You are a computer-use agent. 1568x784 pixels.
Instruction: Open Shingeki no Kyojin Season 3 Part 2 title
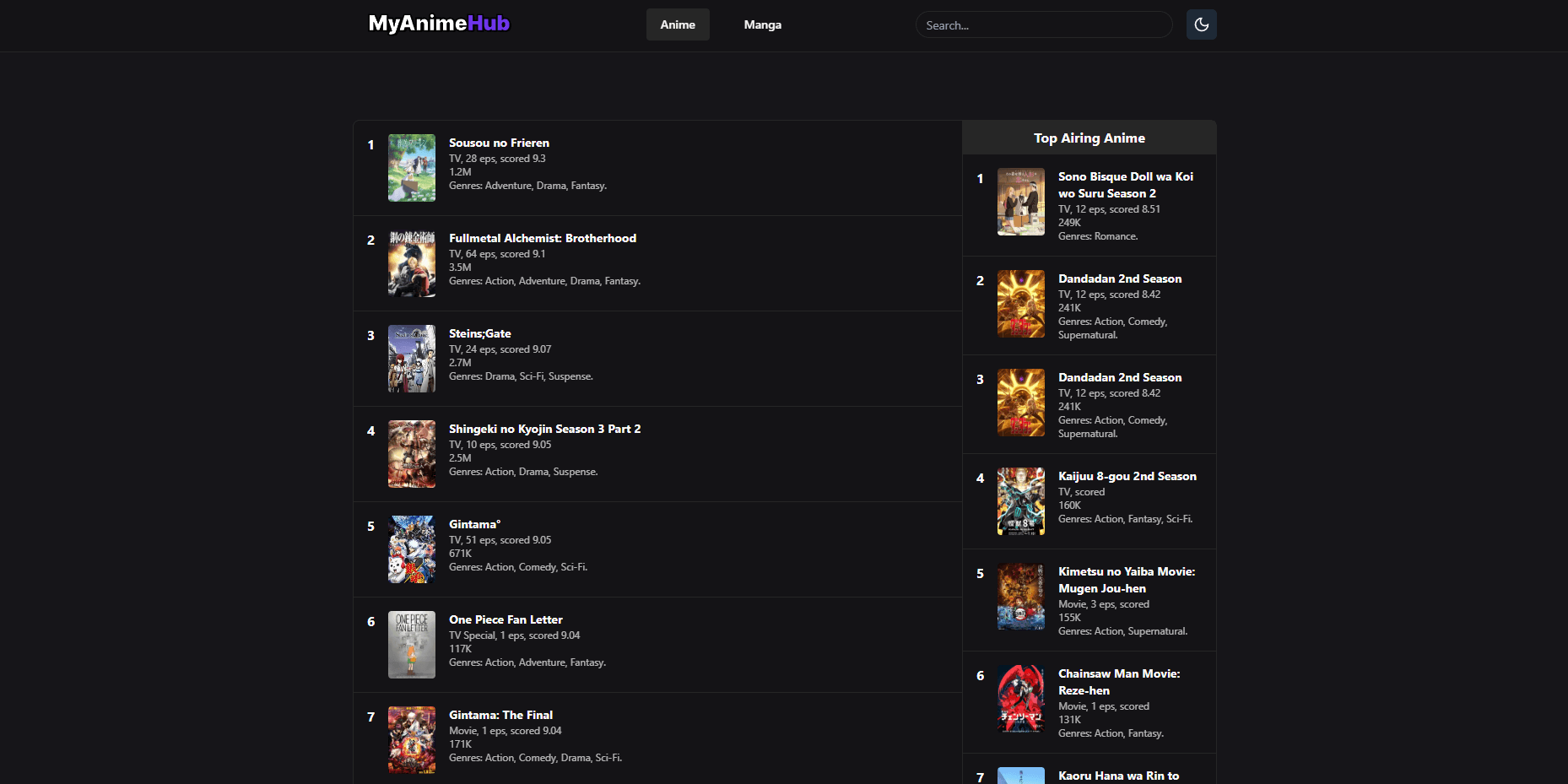click(x=544, y=429)
